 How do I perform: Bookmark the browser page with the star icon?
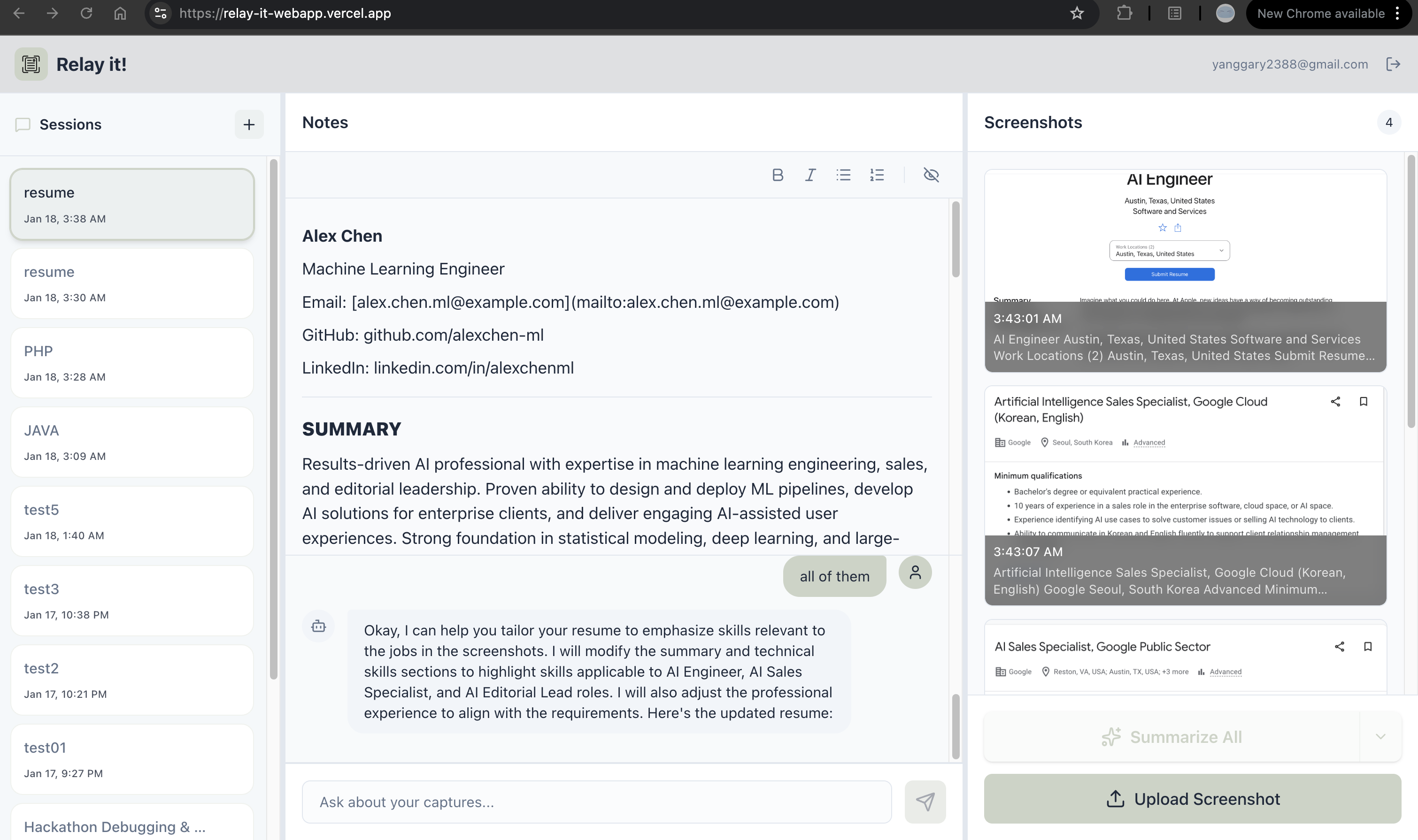click(x=1077, y=14)
